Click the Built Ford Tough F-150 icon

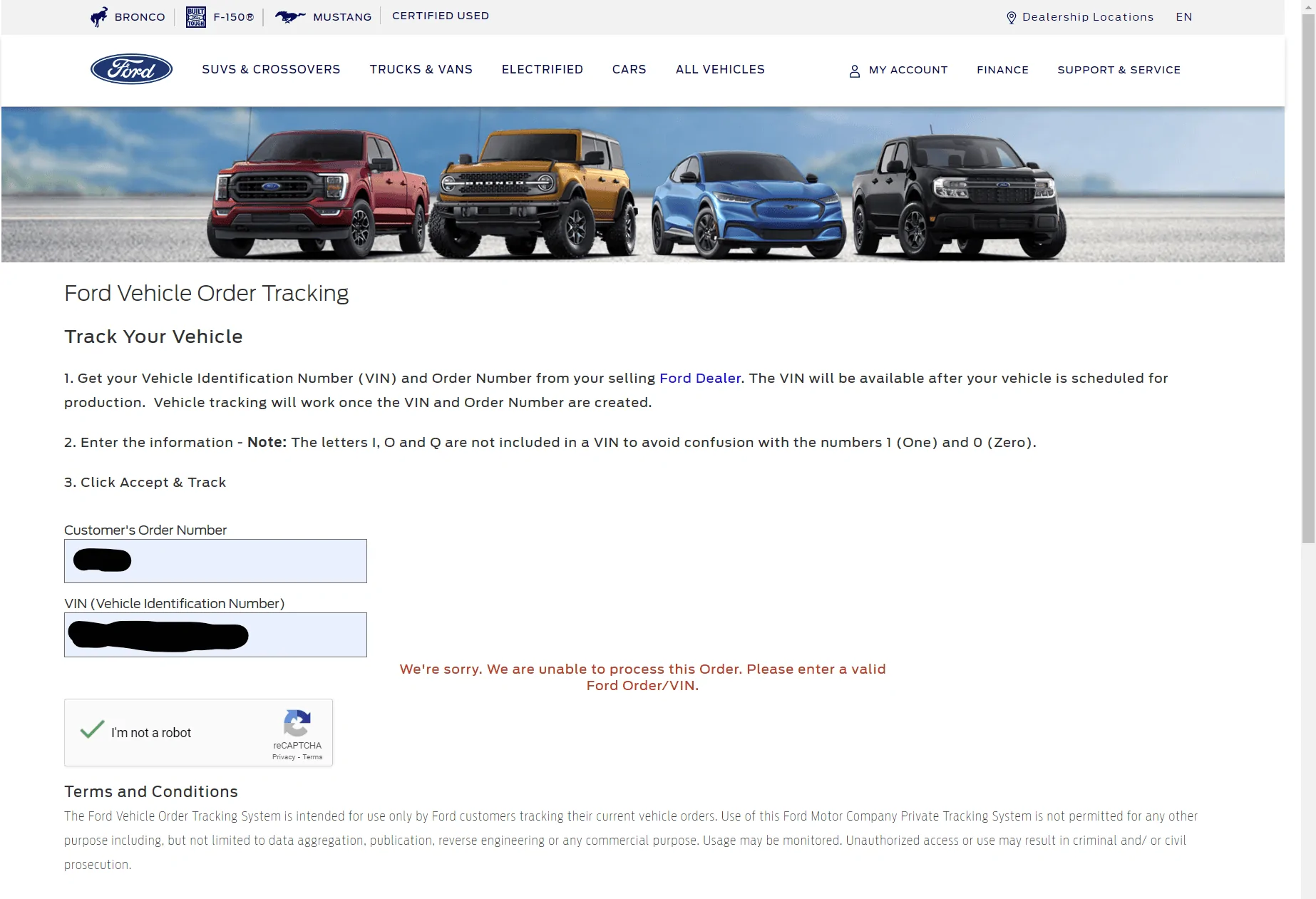(x=196, y=17)
